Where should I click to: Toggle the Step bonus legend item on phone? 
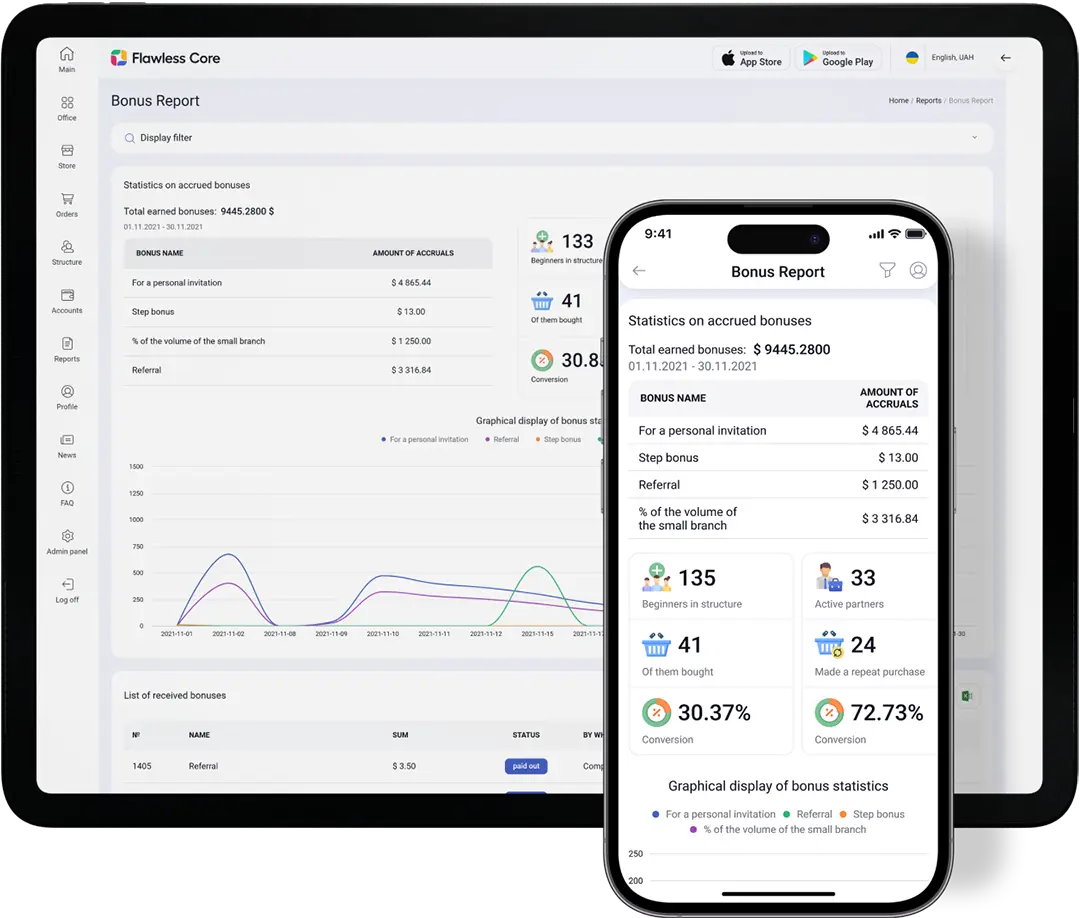[x=872, y=814]
